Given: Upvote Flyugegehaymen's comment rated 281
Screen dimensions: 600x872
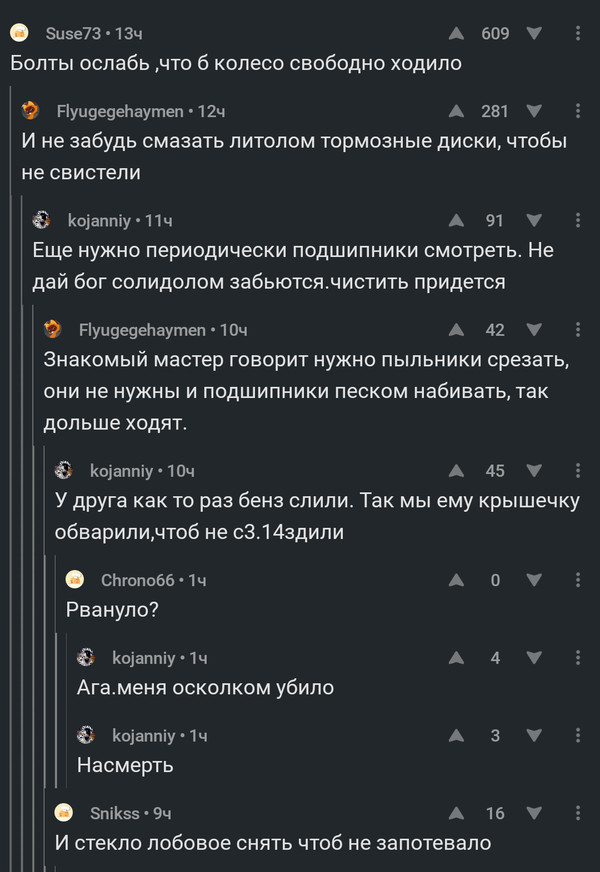Looking at the screenshot, I should [457, 111].
